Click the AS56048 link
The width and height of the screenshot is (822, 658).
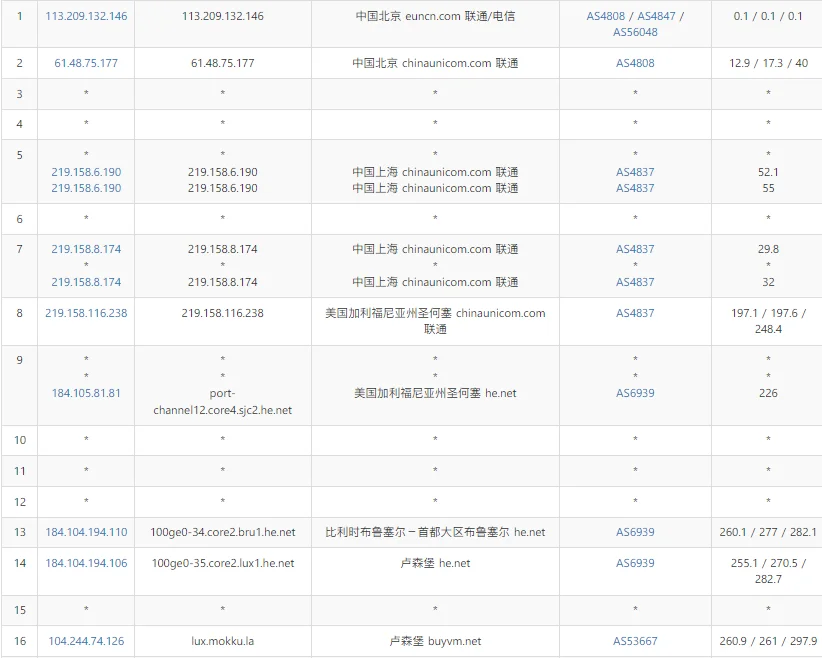[x=635, y=32]
